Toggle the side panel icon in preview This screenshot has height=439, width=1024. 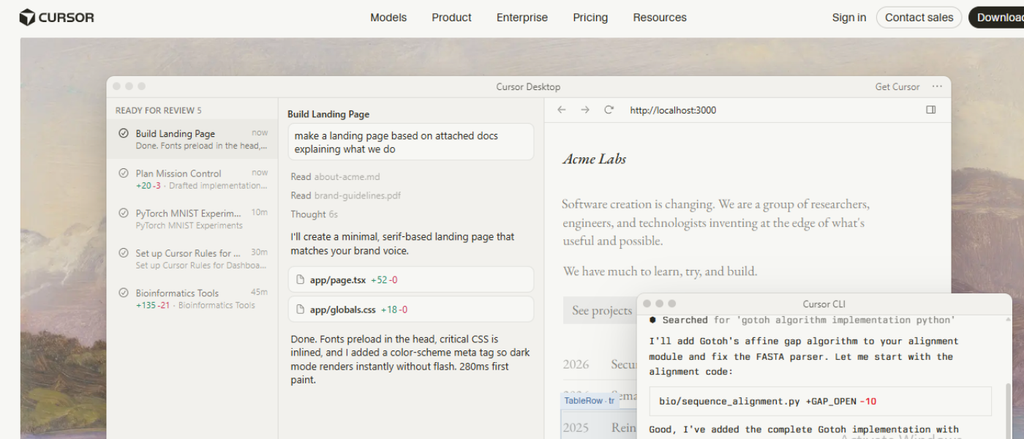pyautogui.click(x=931, y=110)
